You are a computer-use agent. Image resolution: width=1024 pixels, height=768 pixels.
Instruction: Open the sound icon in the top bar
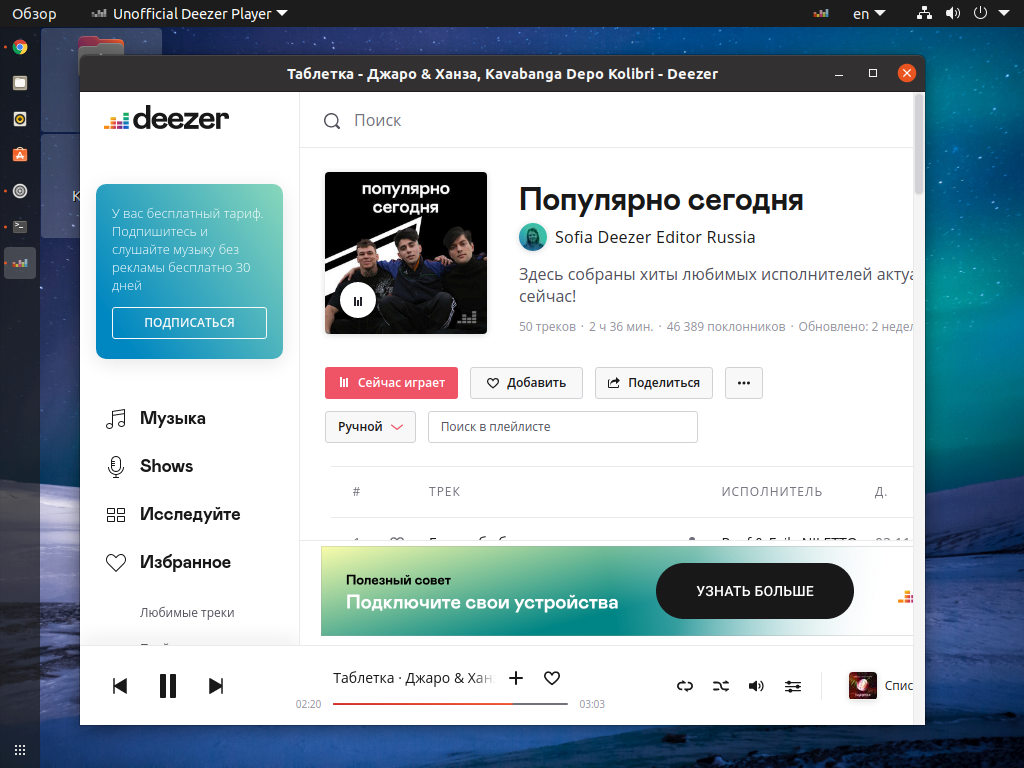pyautogui.click(x=953, y=13)
